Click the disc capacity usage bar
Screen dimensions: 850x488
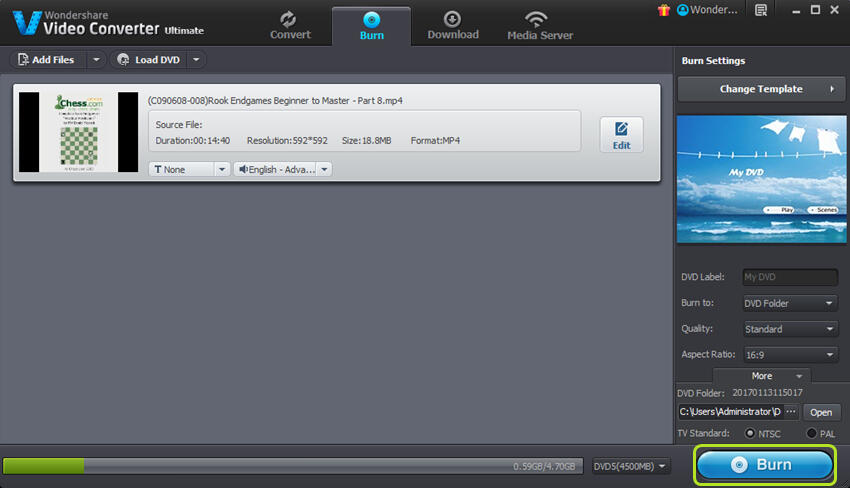point(293,466)
